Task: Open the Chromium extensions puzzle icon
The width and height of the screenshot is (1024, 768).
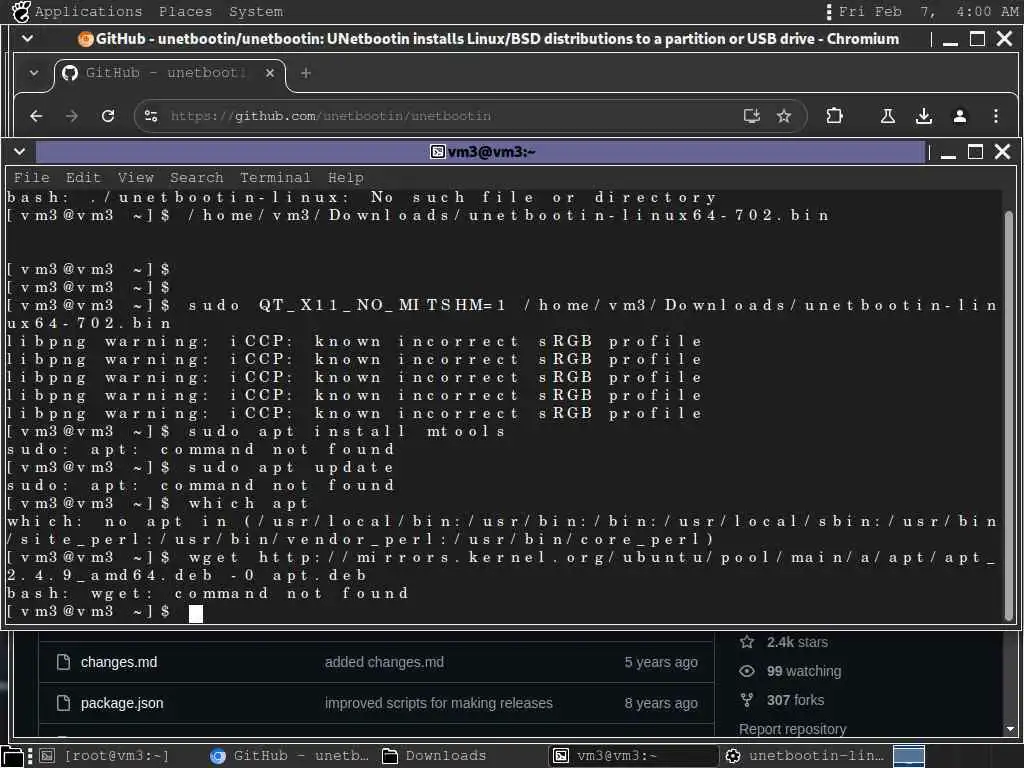Action: click(x=834, y=116)
